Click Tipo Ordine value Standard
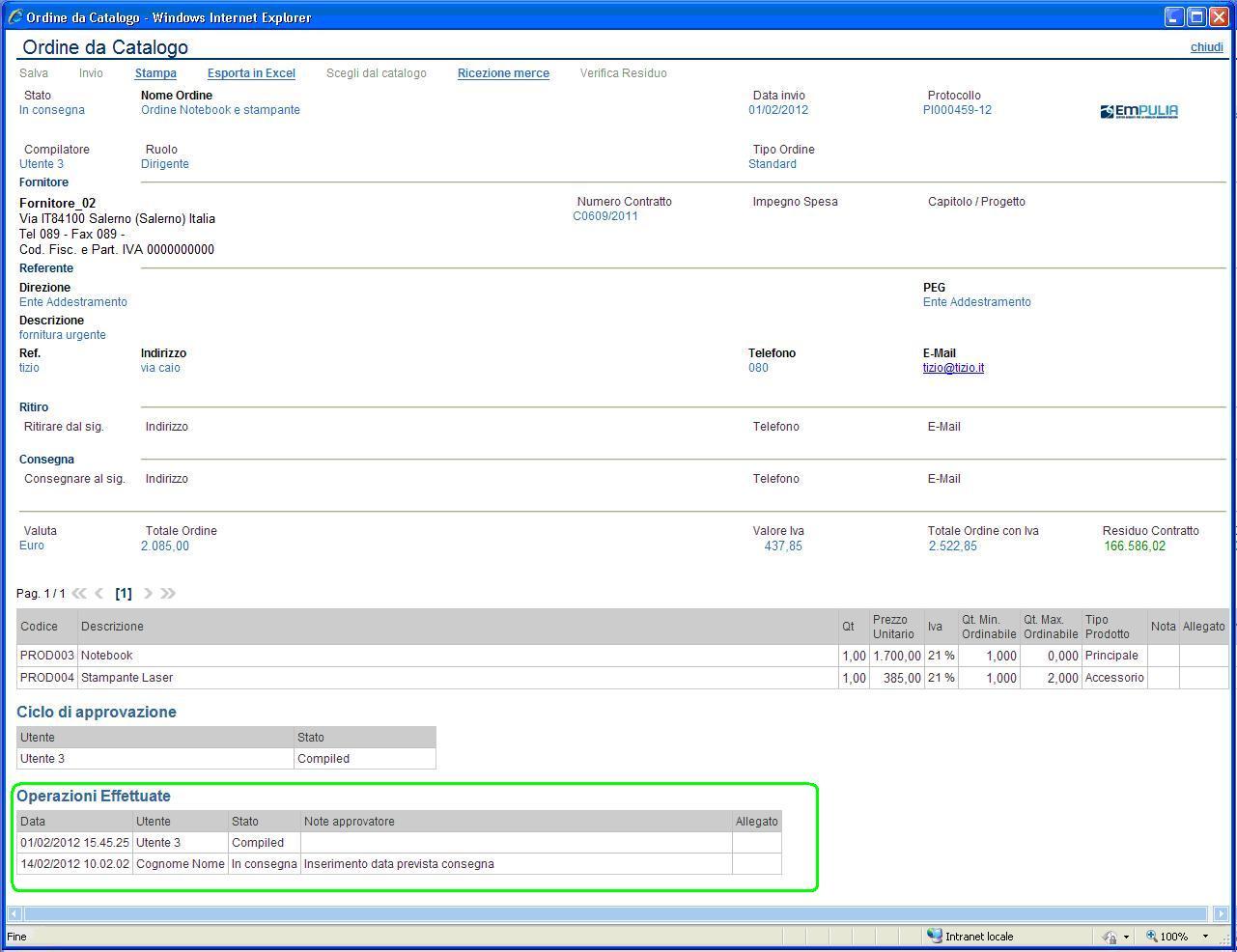Image resolution: width=1237 pixels, height=952 pixels. click(x=773, y=164)
